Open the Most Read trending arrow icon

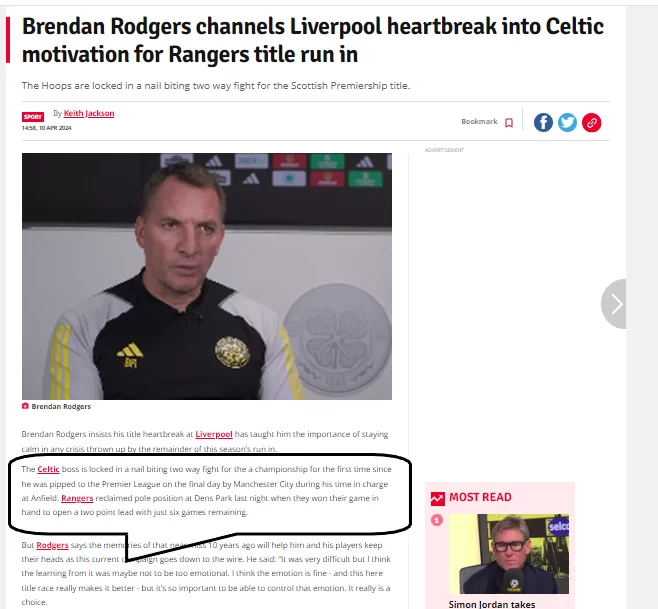click(438, 498)
